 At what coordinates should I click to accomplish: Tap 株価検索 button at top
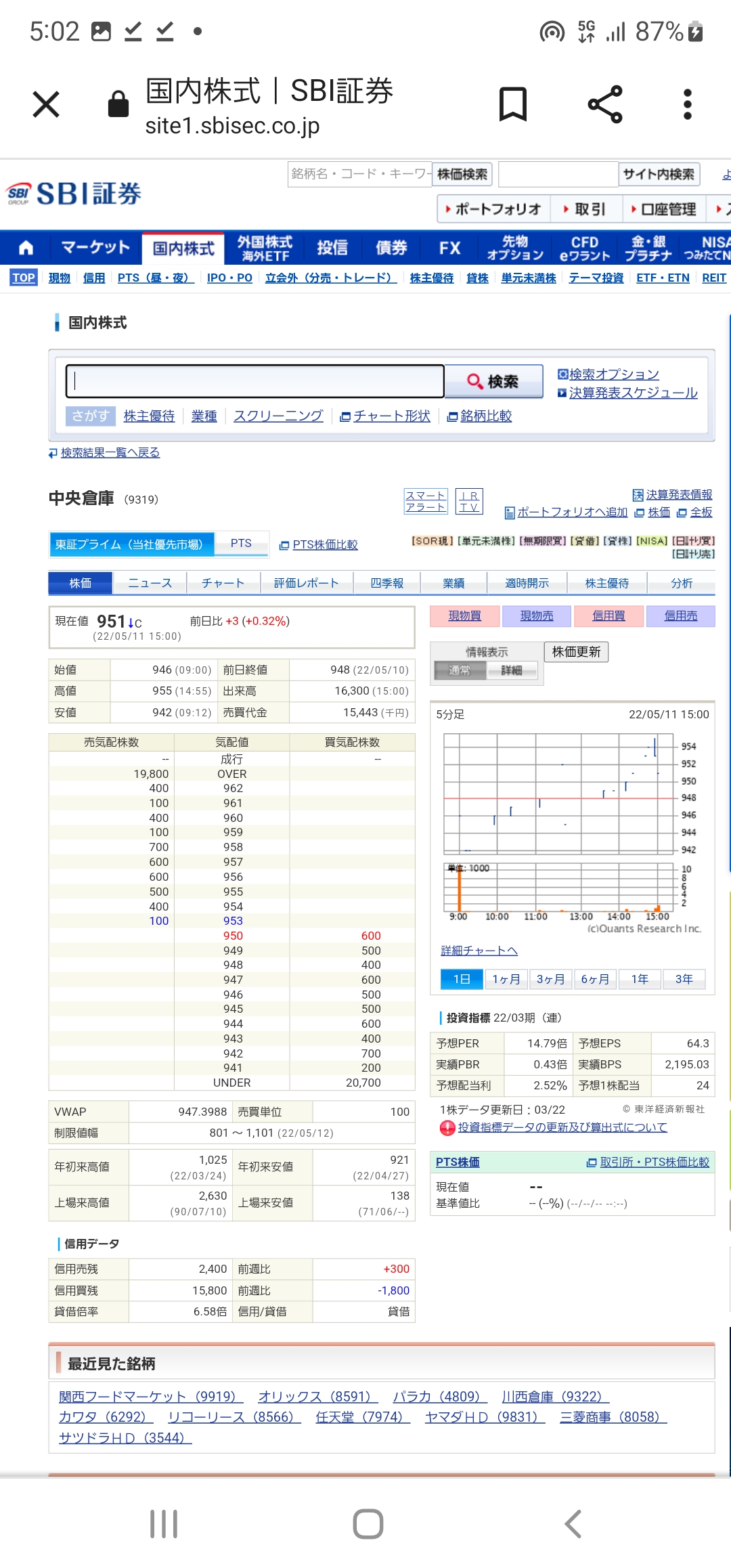pos(462,174)
